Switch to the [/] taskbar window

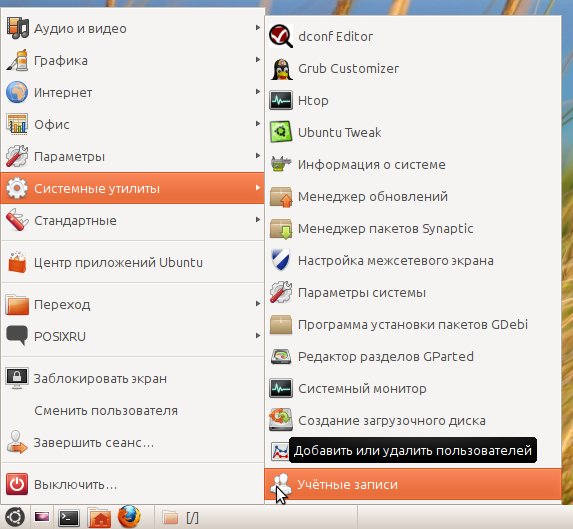coord(256,517)
